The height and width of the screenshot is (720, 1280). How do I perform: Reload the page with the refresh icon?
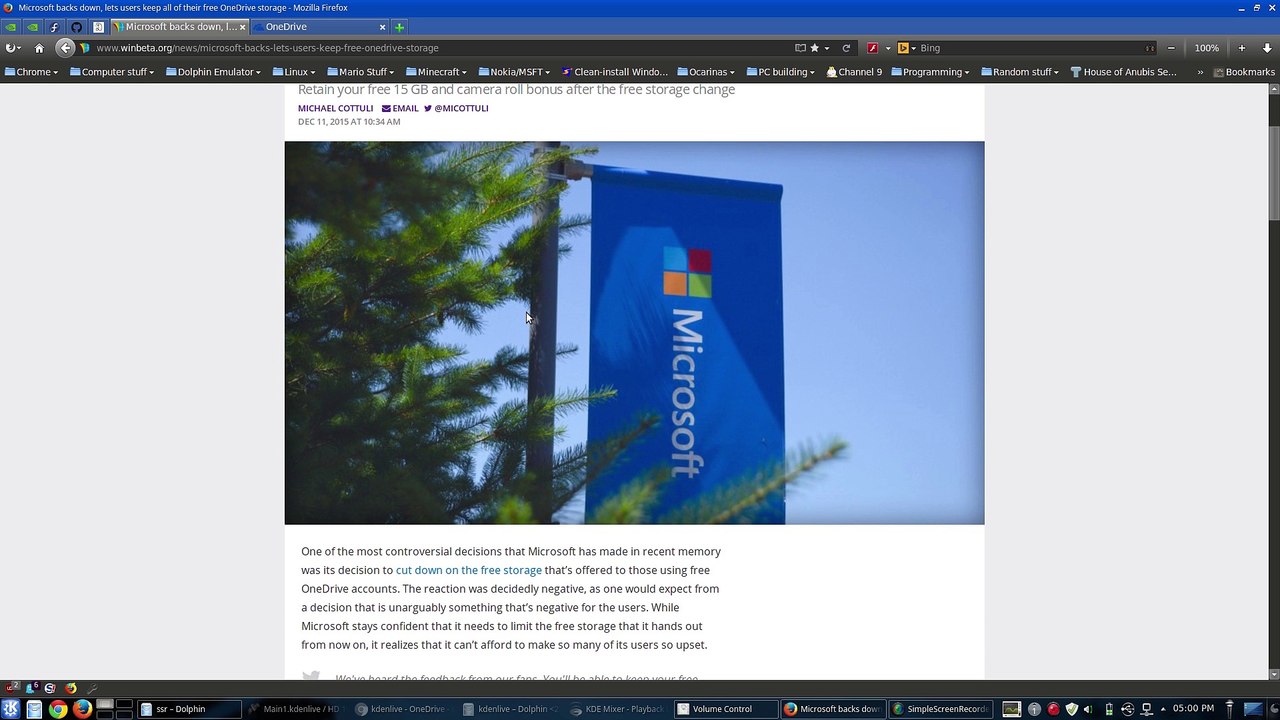(x=846, y=48)
